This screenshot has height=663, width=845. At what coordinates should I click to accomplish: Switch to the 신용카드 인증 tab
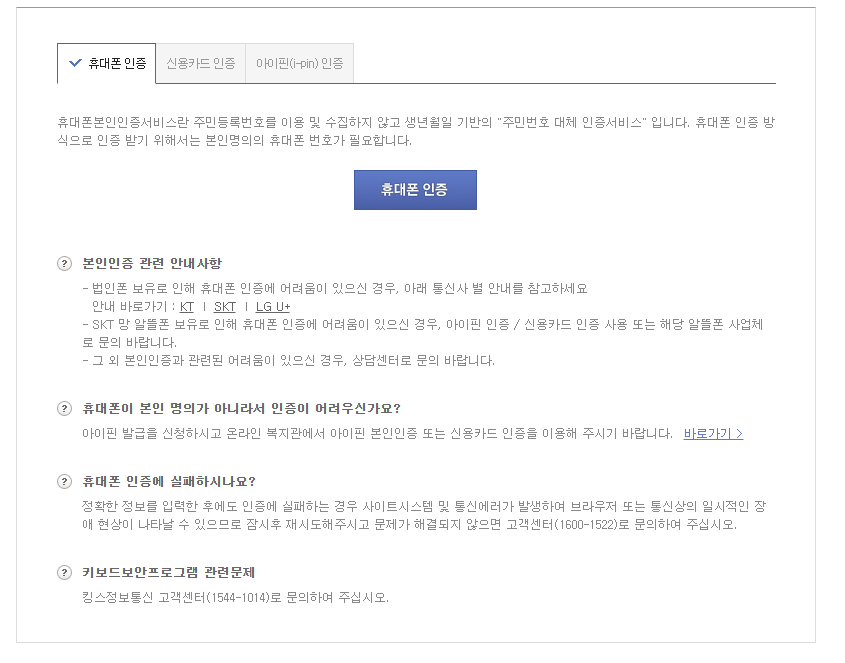[x=200, y=64]
